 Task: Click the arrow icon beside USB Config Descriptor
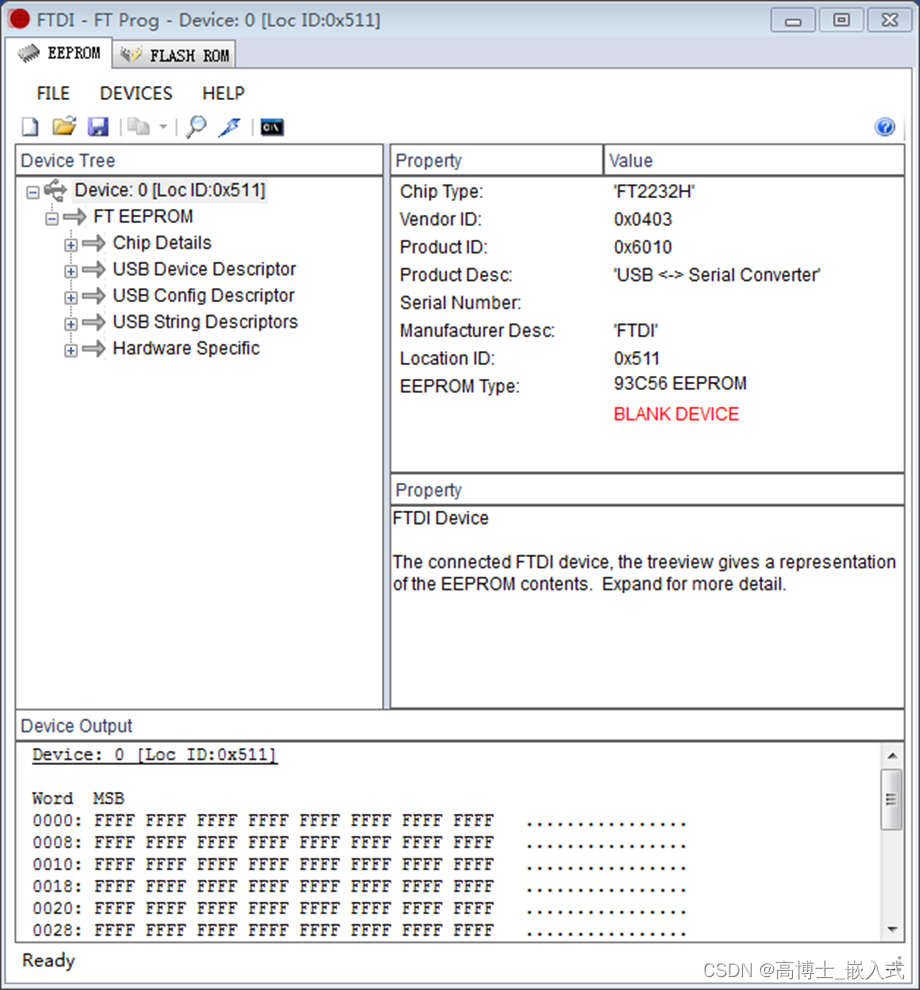click(93, 296)
